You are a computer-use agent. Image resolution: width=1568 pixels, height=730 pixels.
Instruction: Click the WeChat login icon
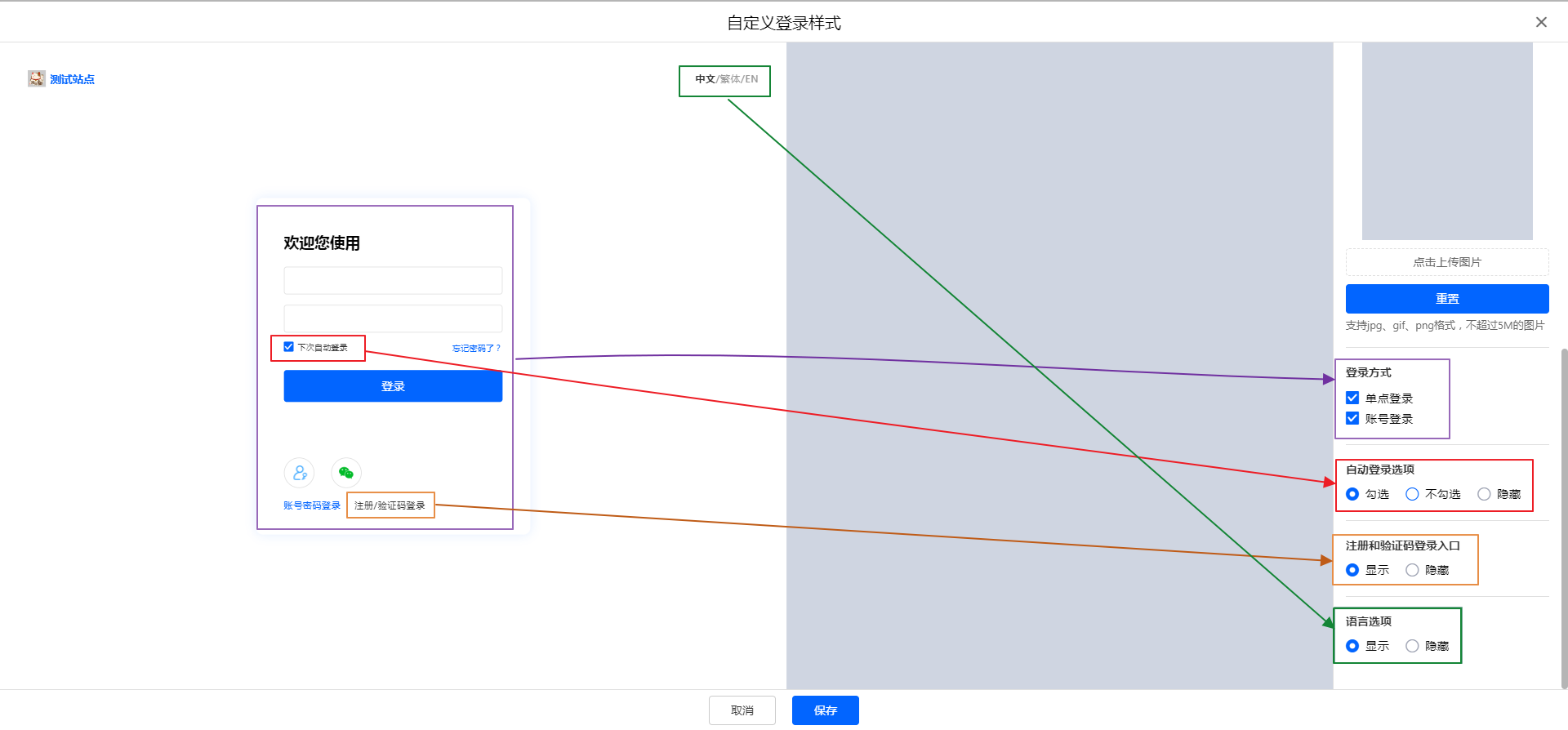pos(346,473)
